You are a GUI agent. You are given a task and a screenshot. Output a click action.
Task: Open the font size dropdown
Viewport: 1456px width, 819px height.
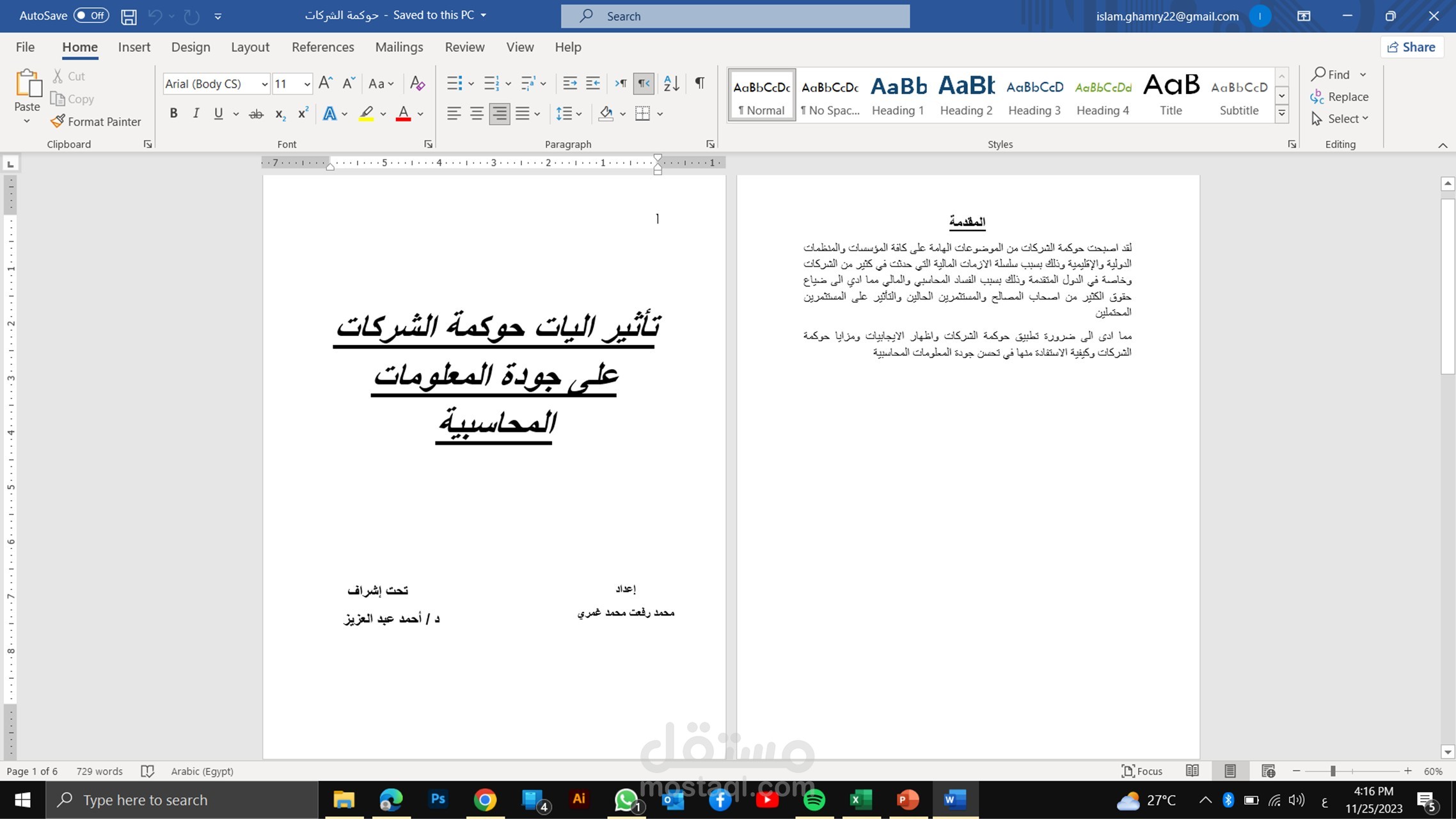click(x=307, y=84)
